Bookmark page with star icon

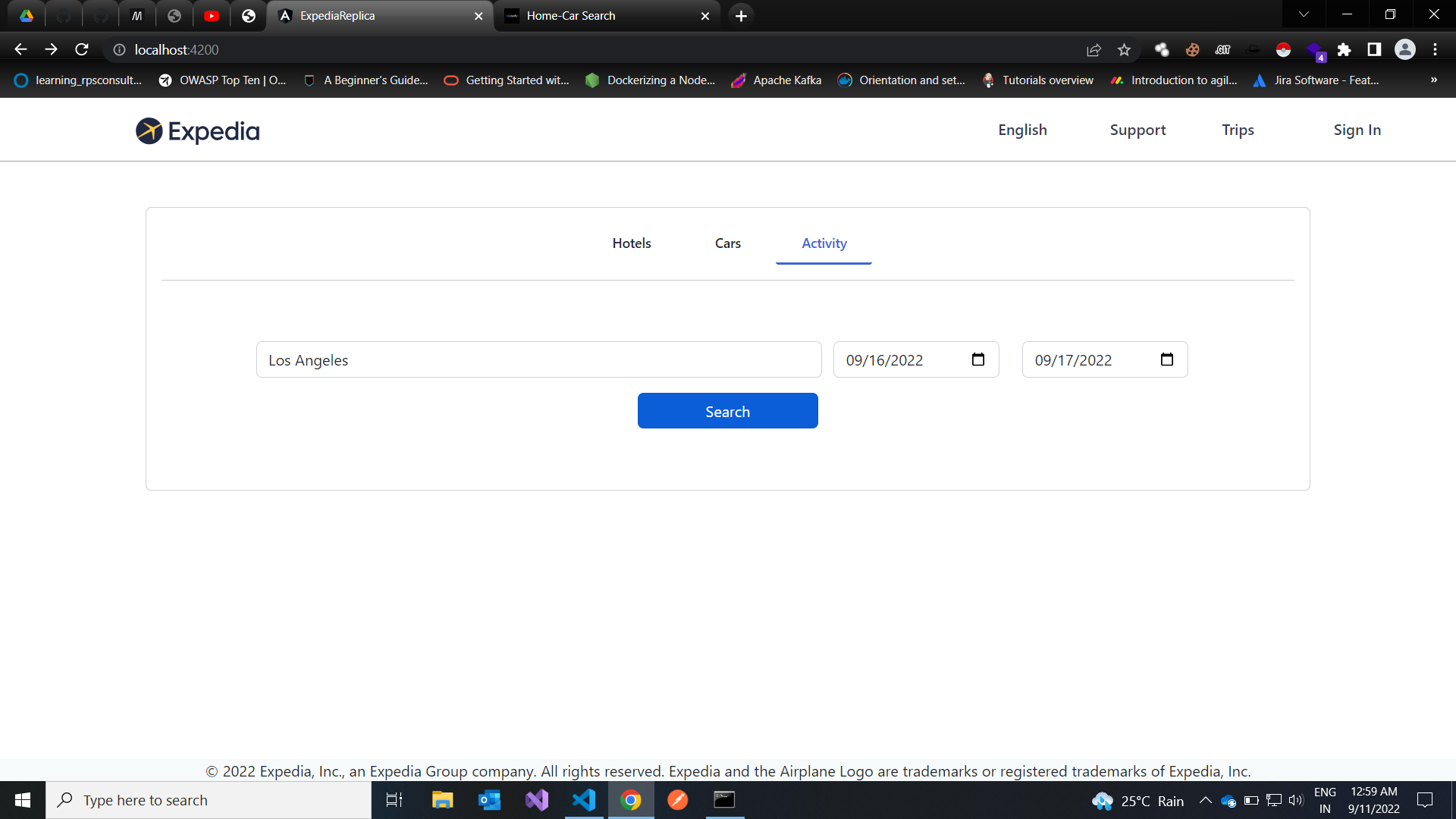1124,50
